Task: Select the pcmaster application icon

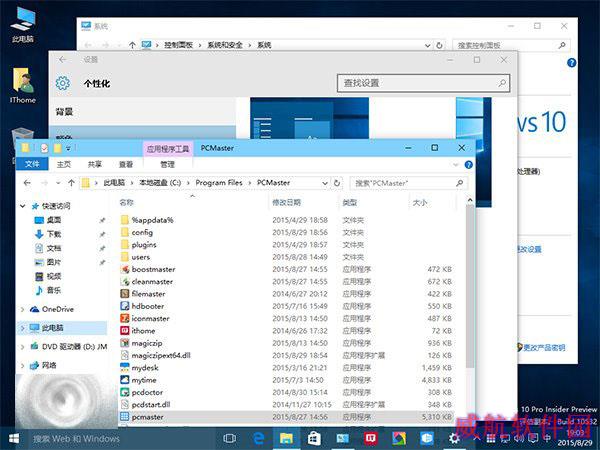Action: tap(125, 417)
